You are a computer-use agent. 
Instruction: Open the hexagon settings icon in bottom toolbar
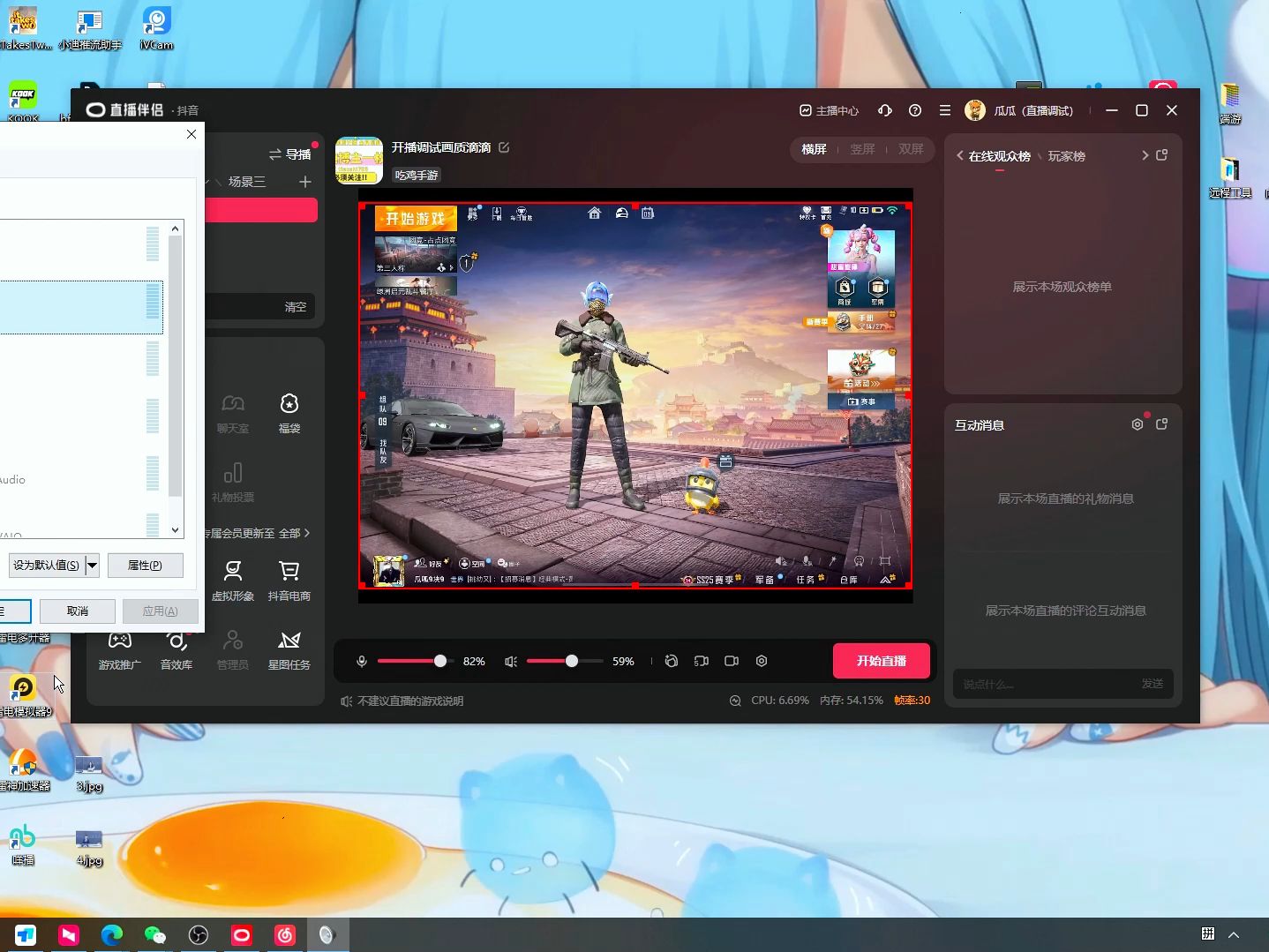coord(762,661)
